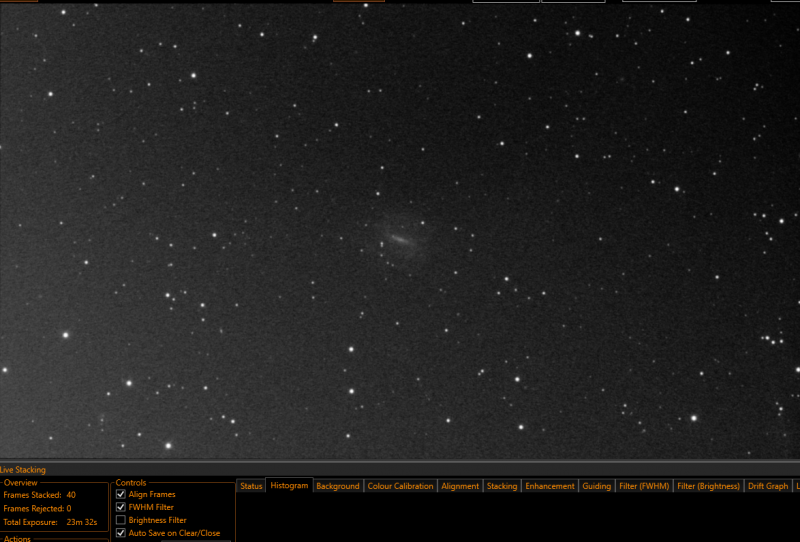This screenshot has width=800, height=542.
Task: Select the Histogram tab
Action: 289,485
